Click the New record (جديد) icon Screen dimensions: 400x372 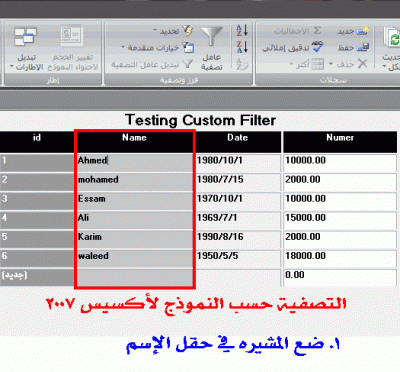[363, 31]
